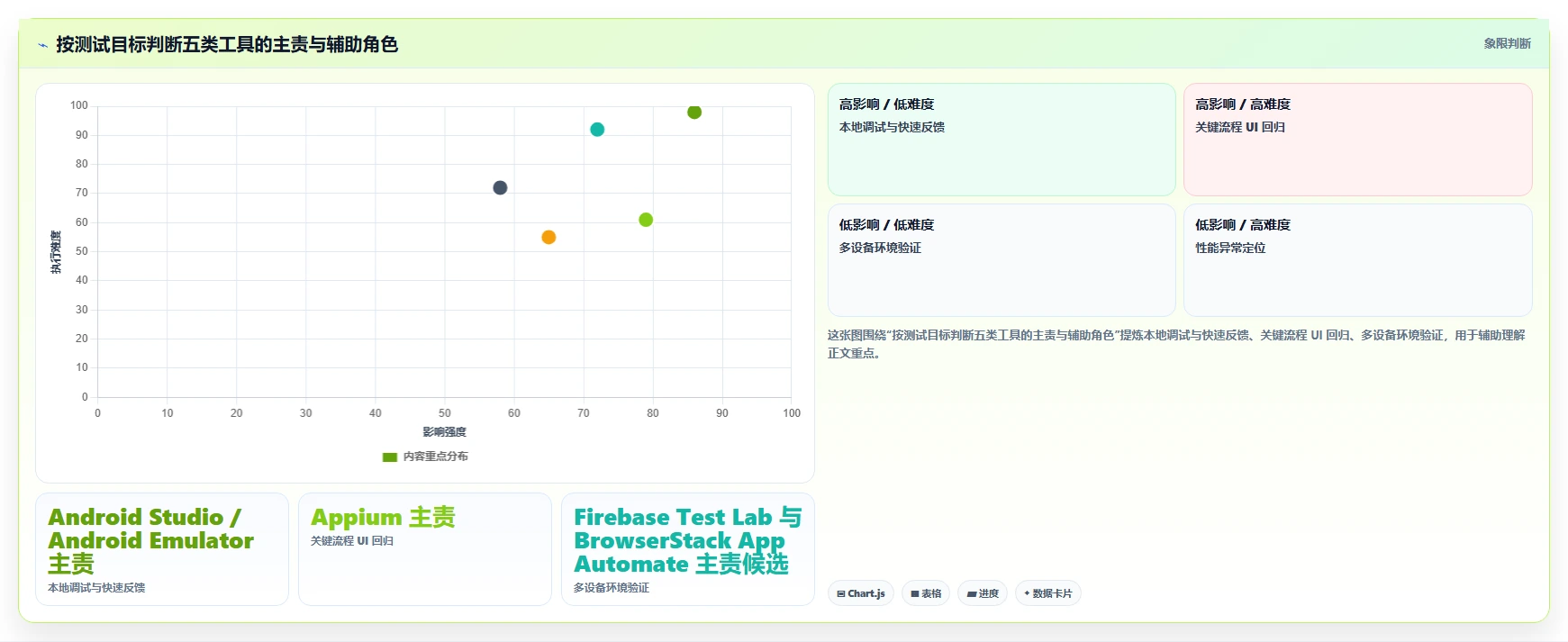1568x642 pixels.
Task: Select the orange scatter data point
Action: click(x=548, y=237)
